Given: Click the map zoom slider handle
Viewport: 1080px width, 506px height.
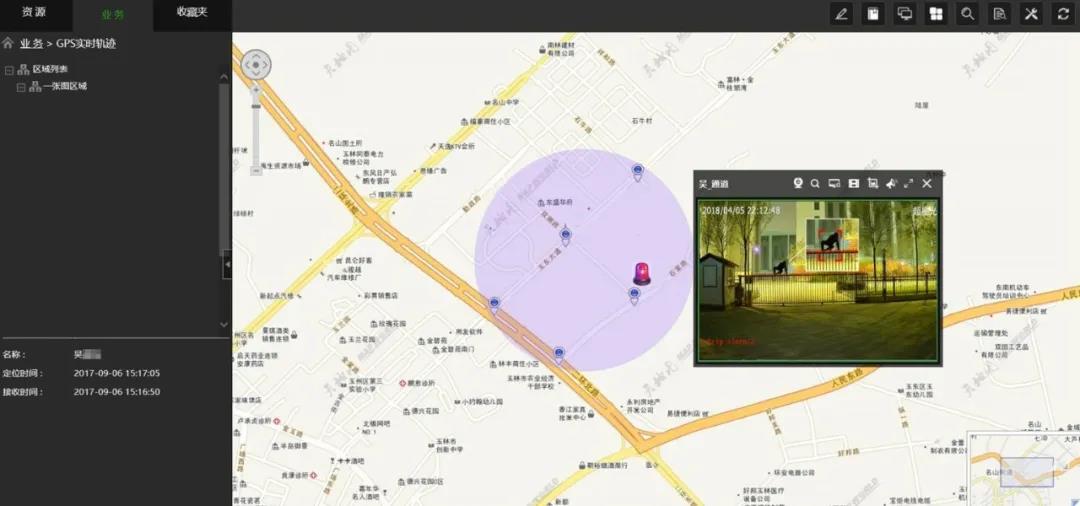Looking at the screenshot, I should coord(256,104).
